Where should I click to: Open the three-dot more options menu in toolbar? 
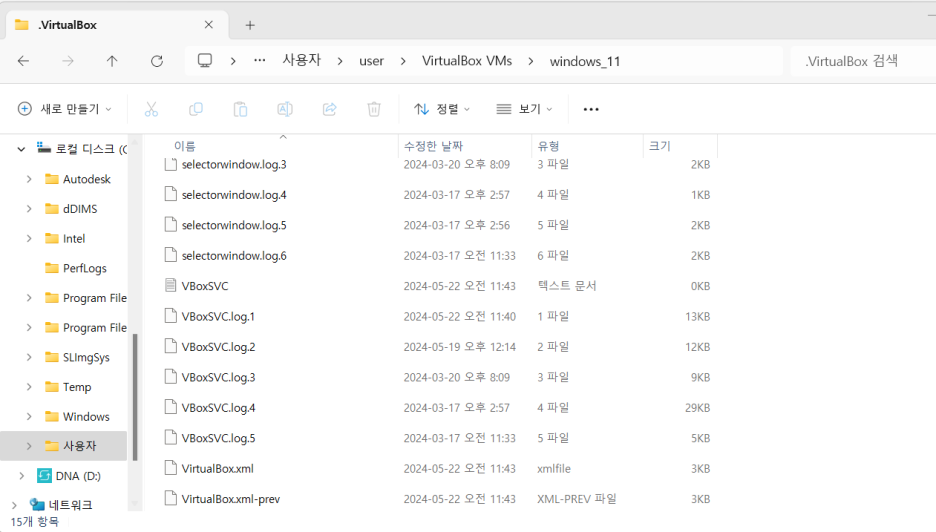(591, 109)
